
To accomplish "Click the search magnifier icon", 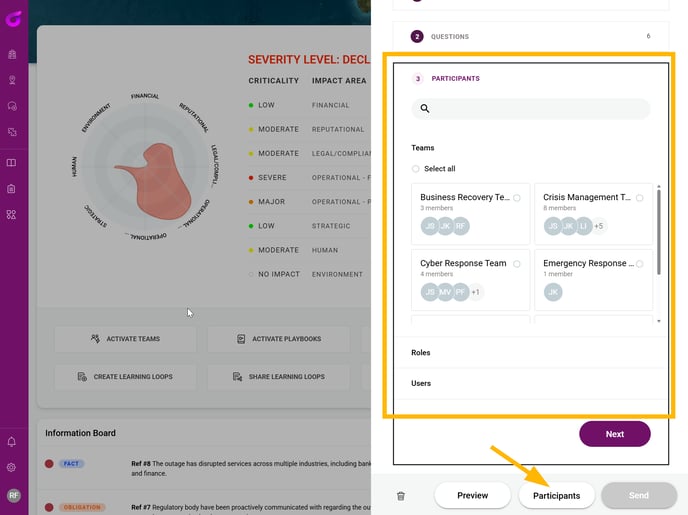I will pyautogui.click(x=425, y=108).
